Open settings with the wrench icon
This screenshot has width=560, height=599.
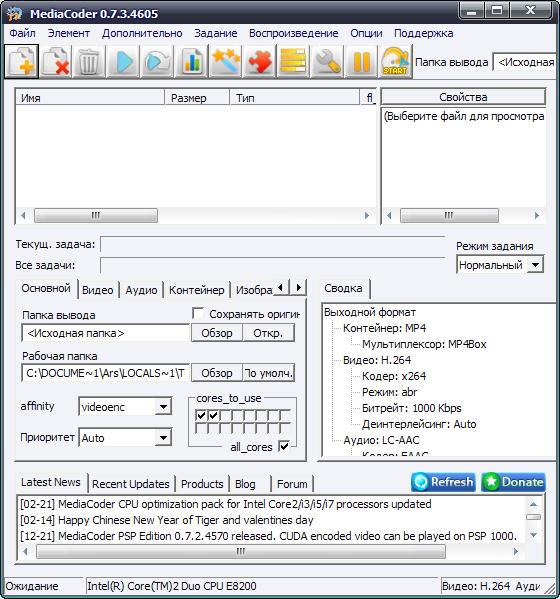(327, 62)
